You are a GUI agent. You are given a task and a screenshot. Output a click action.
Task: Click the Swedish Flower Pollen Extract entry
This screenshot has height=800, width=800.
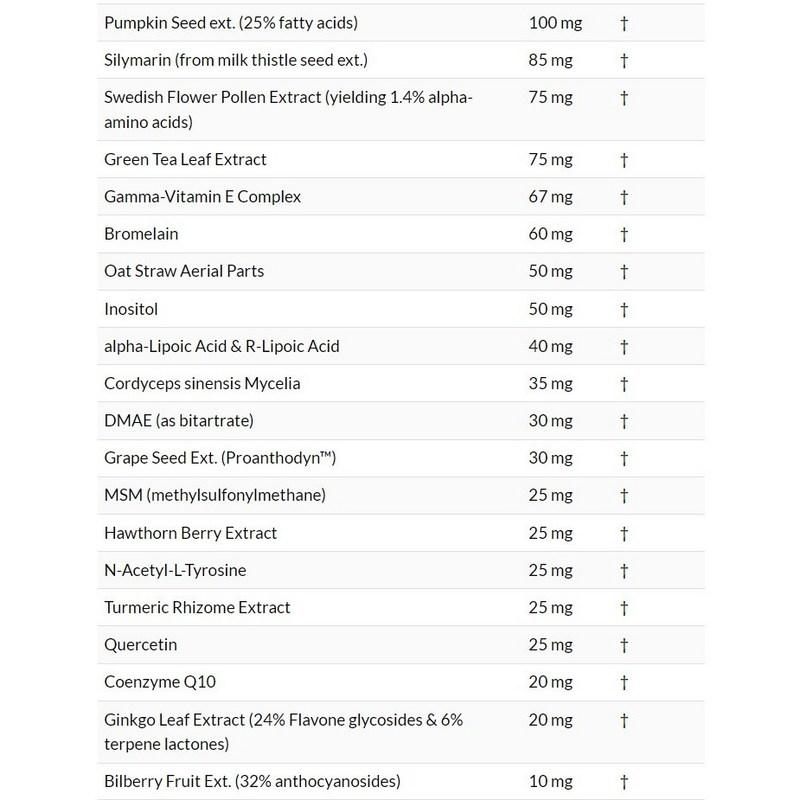[288, 110]
